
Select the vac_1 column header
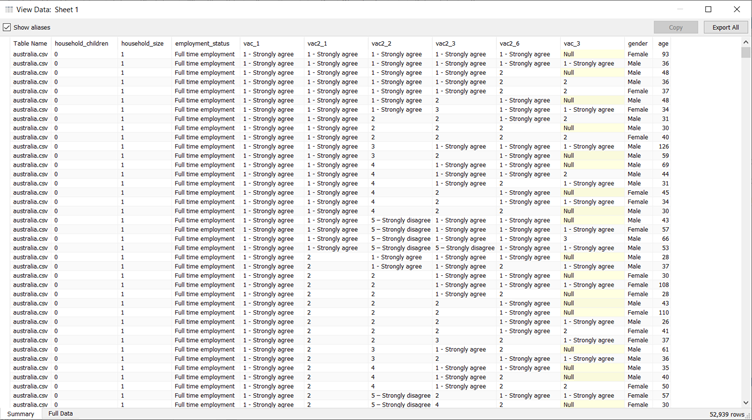252,44
